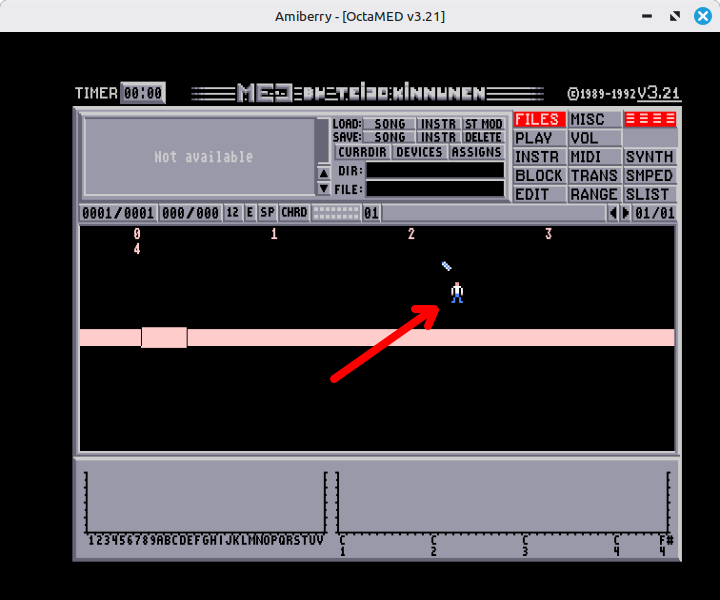The height and width of the screenshot is (600, 720).
Task: Open the SYNTH editor
Action: pos(650,157)
